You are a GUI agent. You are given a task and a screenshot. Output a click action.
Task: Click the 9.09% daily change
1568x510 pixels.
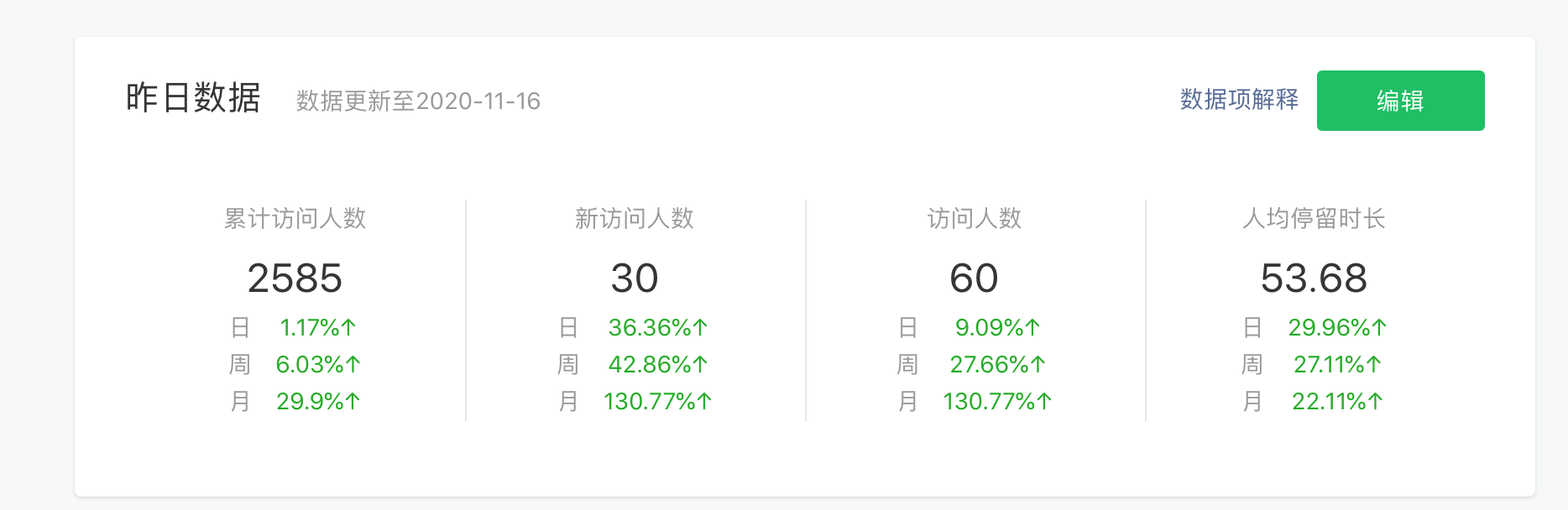[x=998, y=328]
